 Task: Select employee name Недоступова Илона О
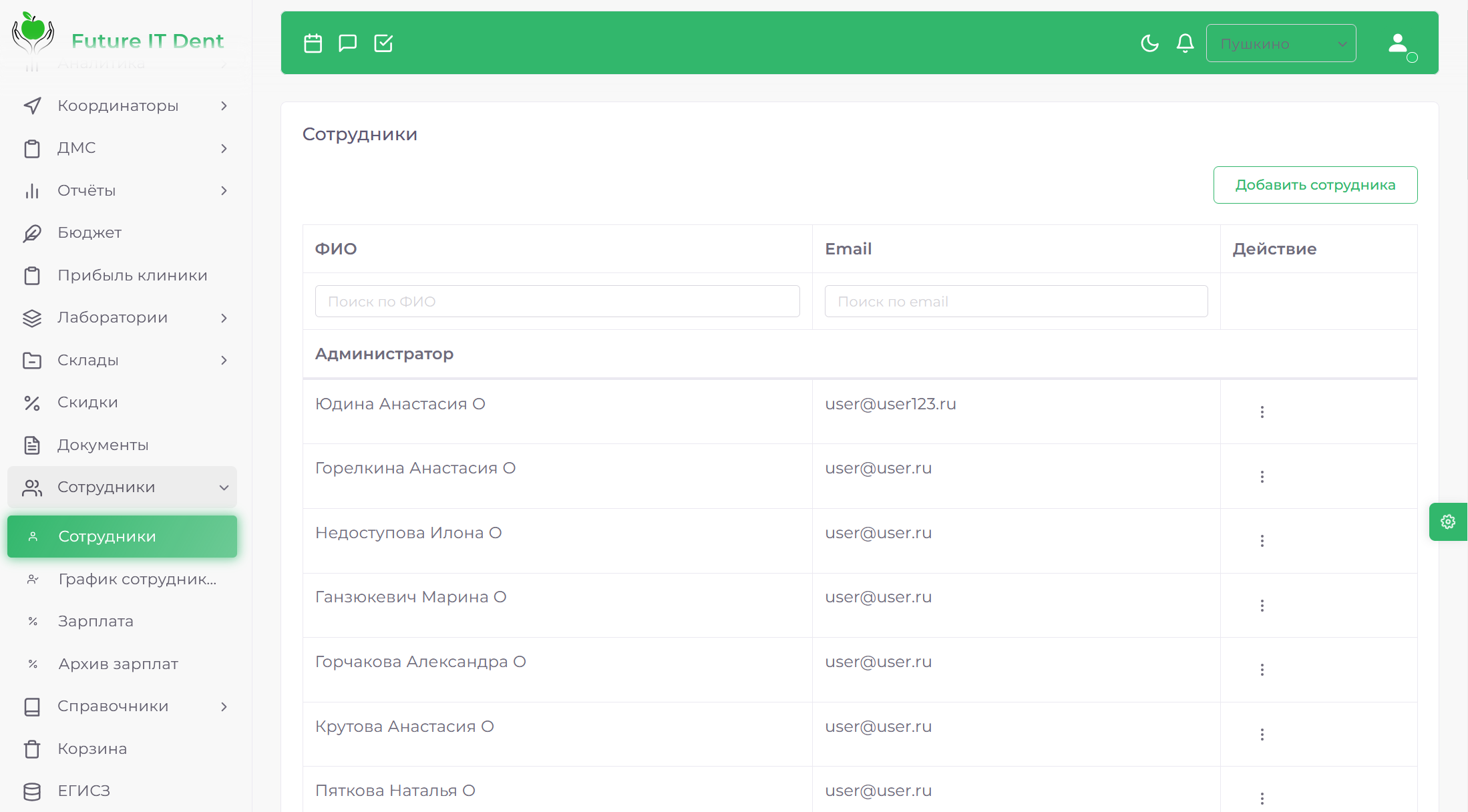tap(408, 533)
